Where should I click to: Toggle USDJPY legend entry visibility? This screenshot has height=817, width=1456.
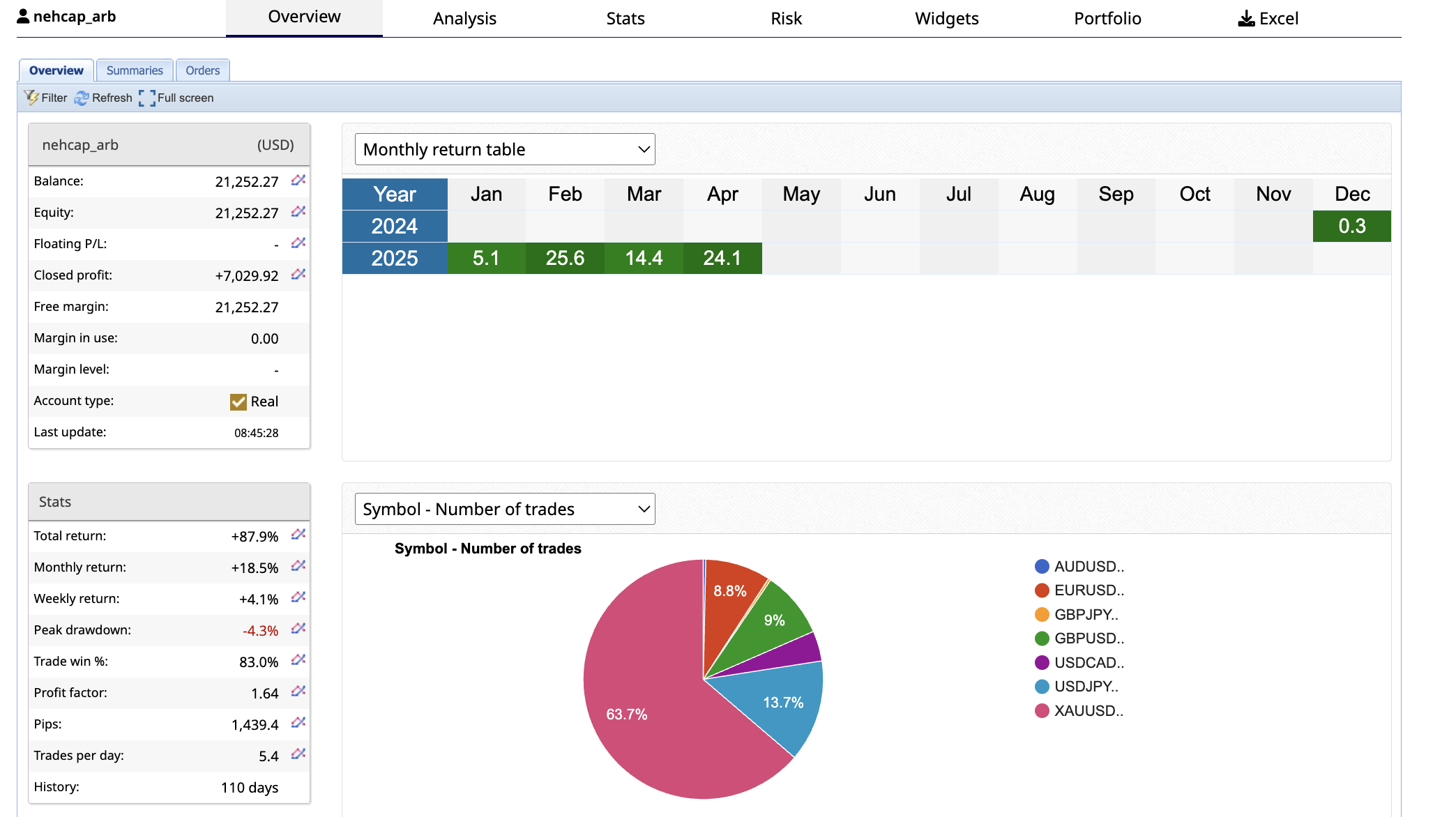tap(1086, 687)
